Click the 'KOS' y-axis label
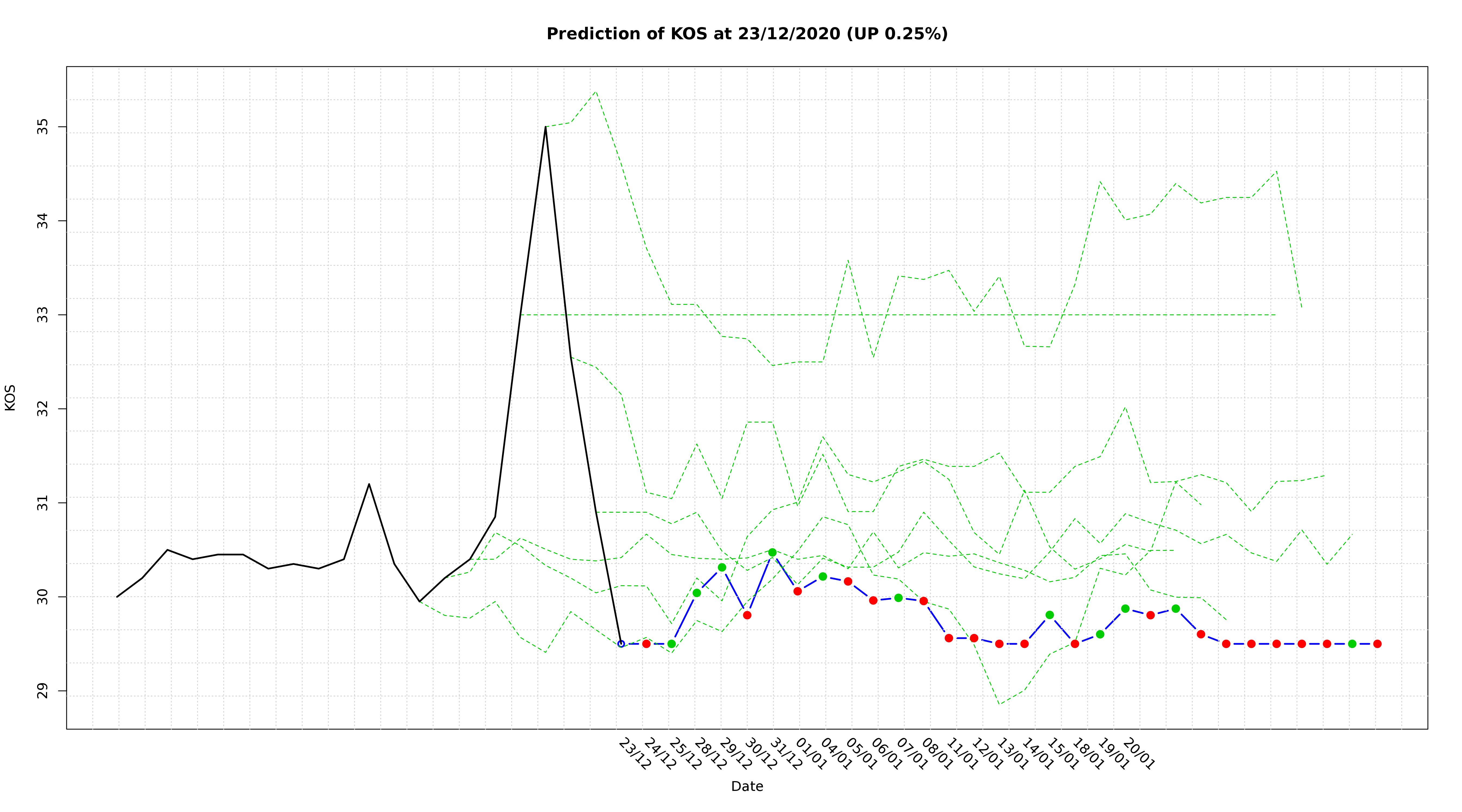 click(x=10, y=398)
